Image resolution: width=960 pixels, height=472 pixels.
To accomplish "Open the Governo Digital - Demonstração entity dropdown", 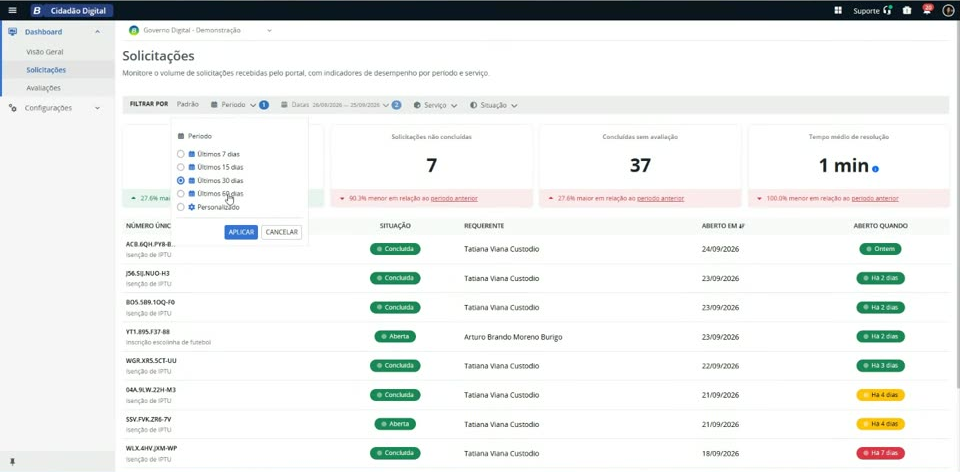I will pyautogui.click(x=200, y=30).
